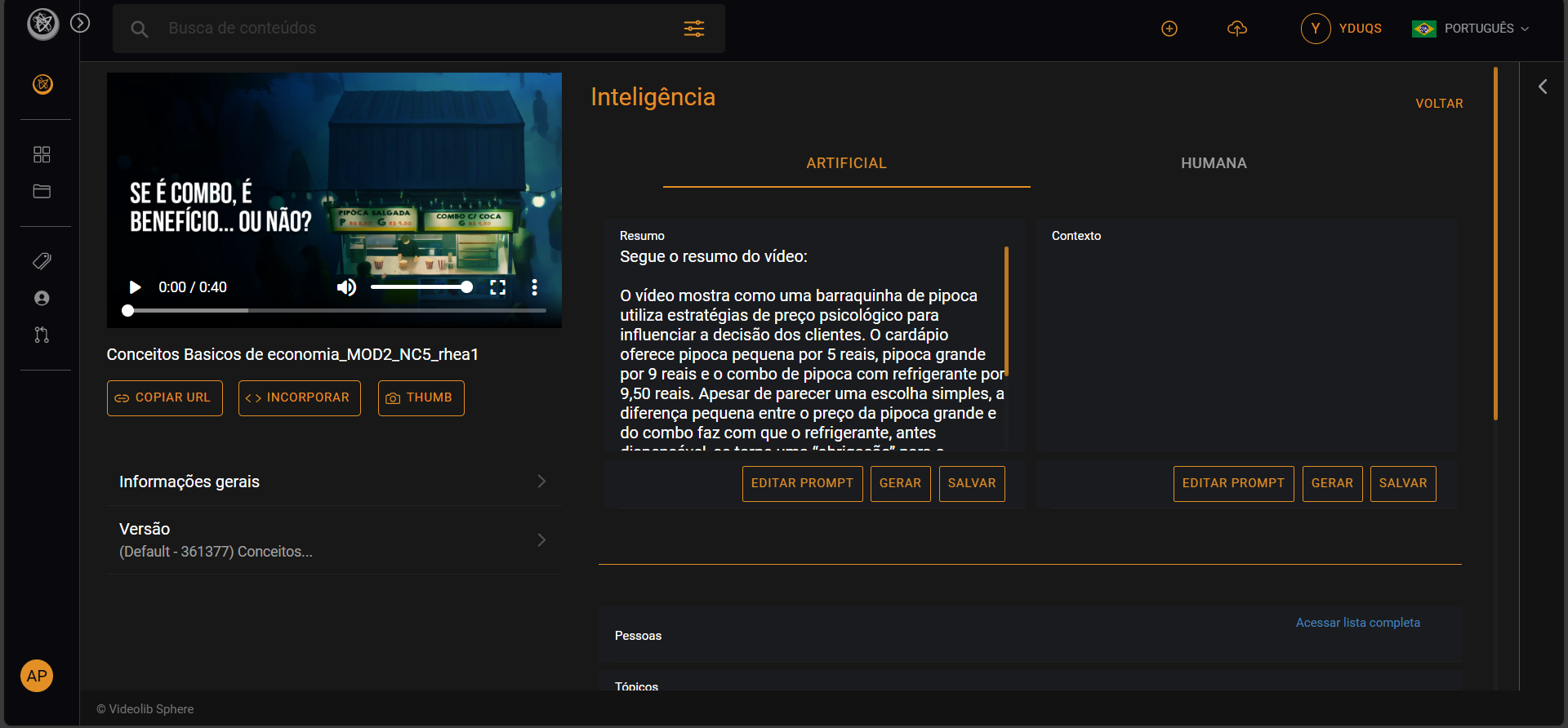The width and height of the screenshot is (1568, 728).
Task: Click the main panel vertical scrollbar
Action: click(x=1495, y=244)
